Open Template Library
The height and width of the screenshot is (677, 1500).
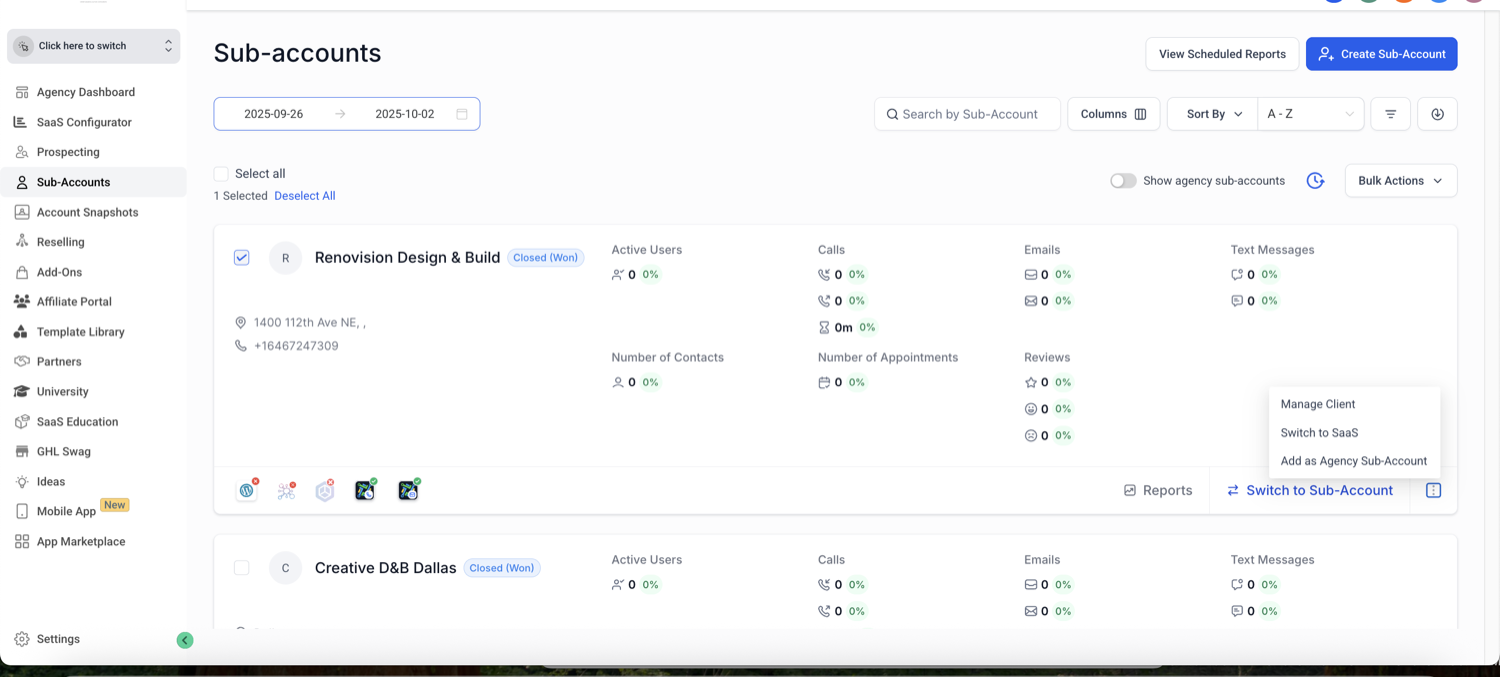point(80,332)
